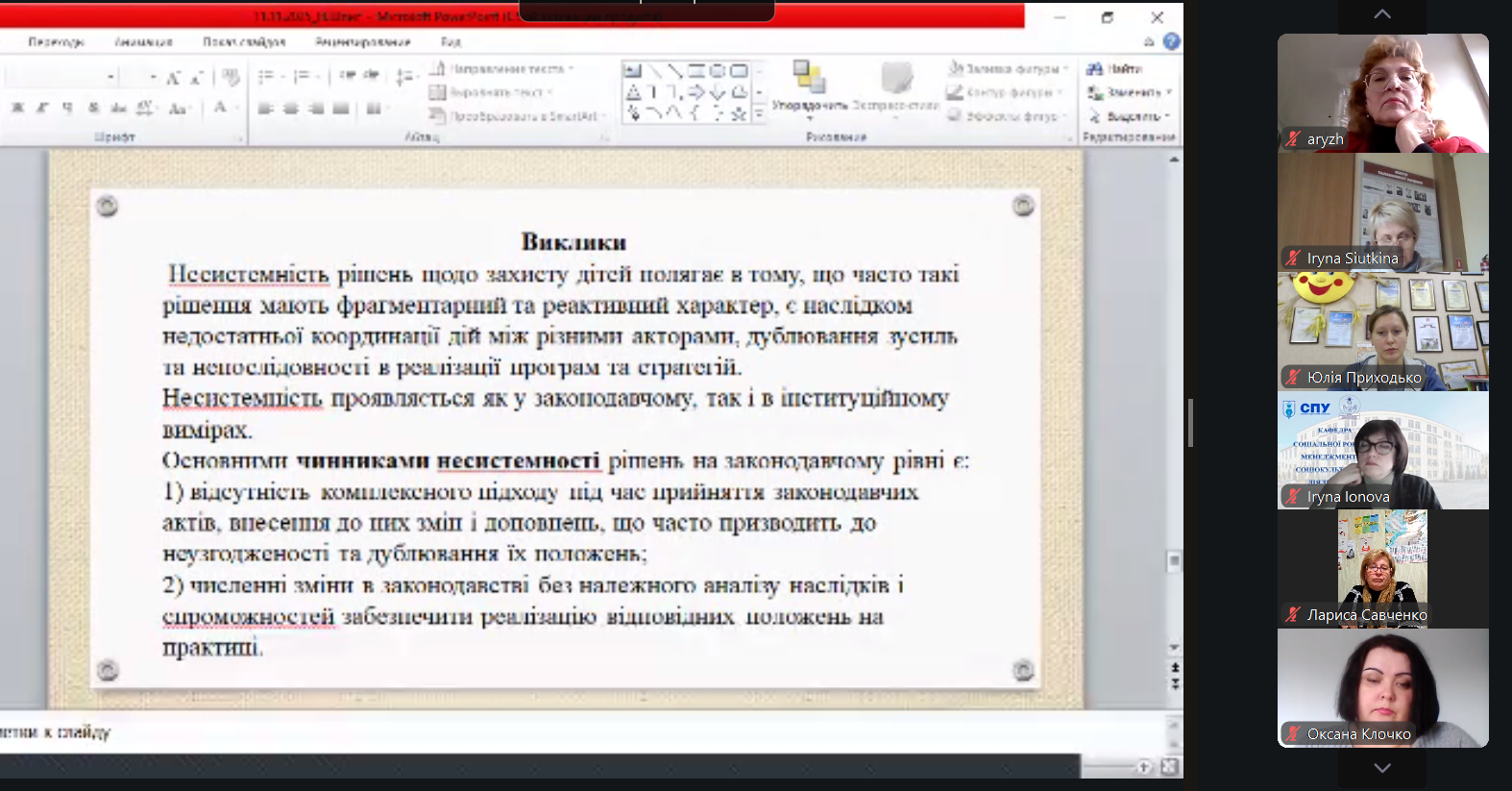
Task: Expand the Заменить (Replace) dropdown
Action: pyautogui.click(x=1169, y=92)
